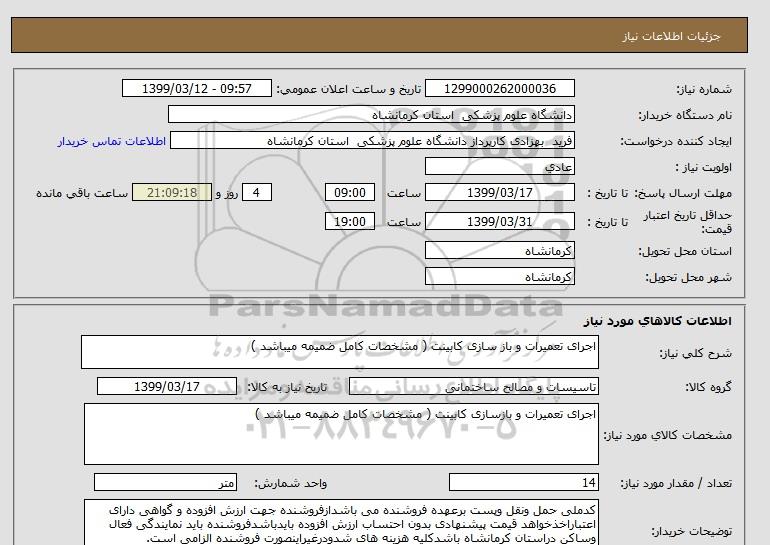Click the quantity field showing 14
This screenshot has height=545, width=770.
(523, 482)
